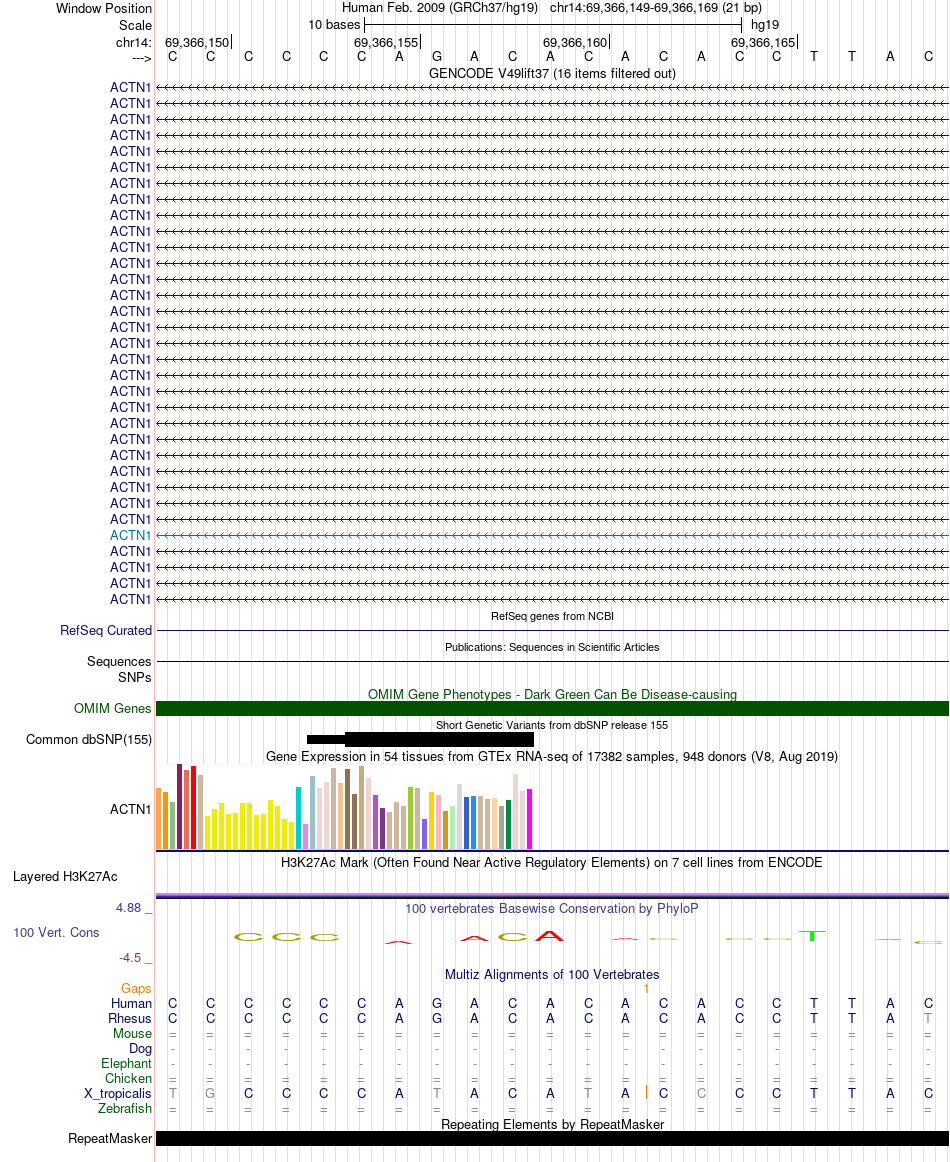950x1162 pixels.
Task: Click the H3K27Ac Mark ENCODE track title
Action: [552, 863]
